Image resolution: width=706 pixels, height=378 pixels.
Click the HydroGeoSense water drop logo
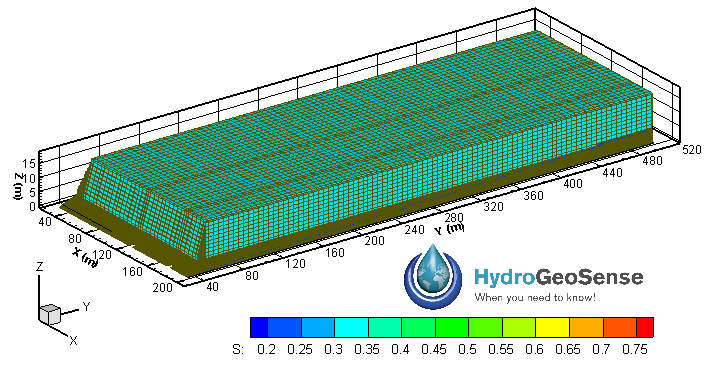pyautogui.click(x=433, y=276)
